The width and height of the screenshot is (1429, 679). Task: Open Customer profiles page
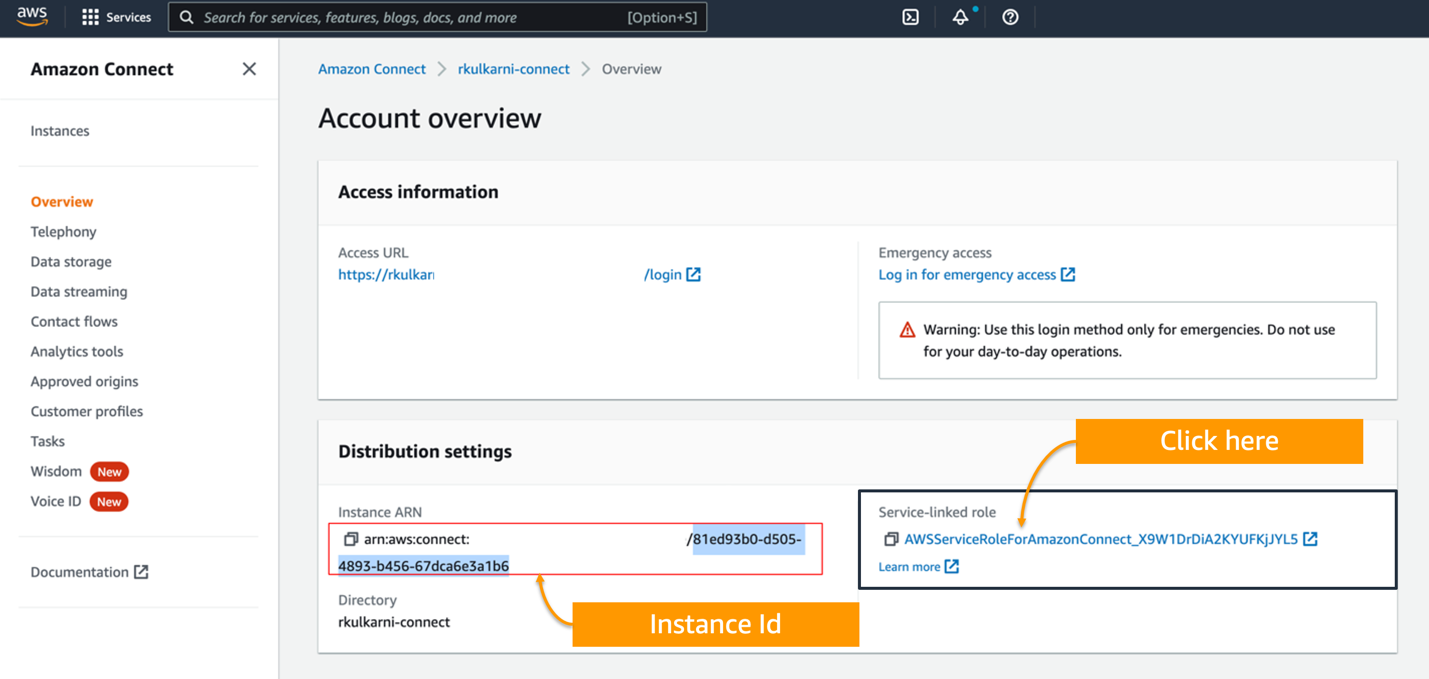click(x=87, y=411)
